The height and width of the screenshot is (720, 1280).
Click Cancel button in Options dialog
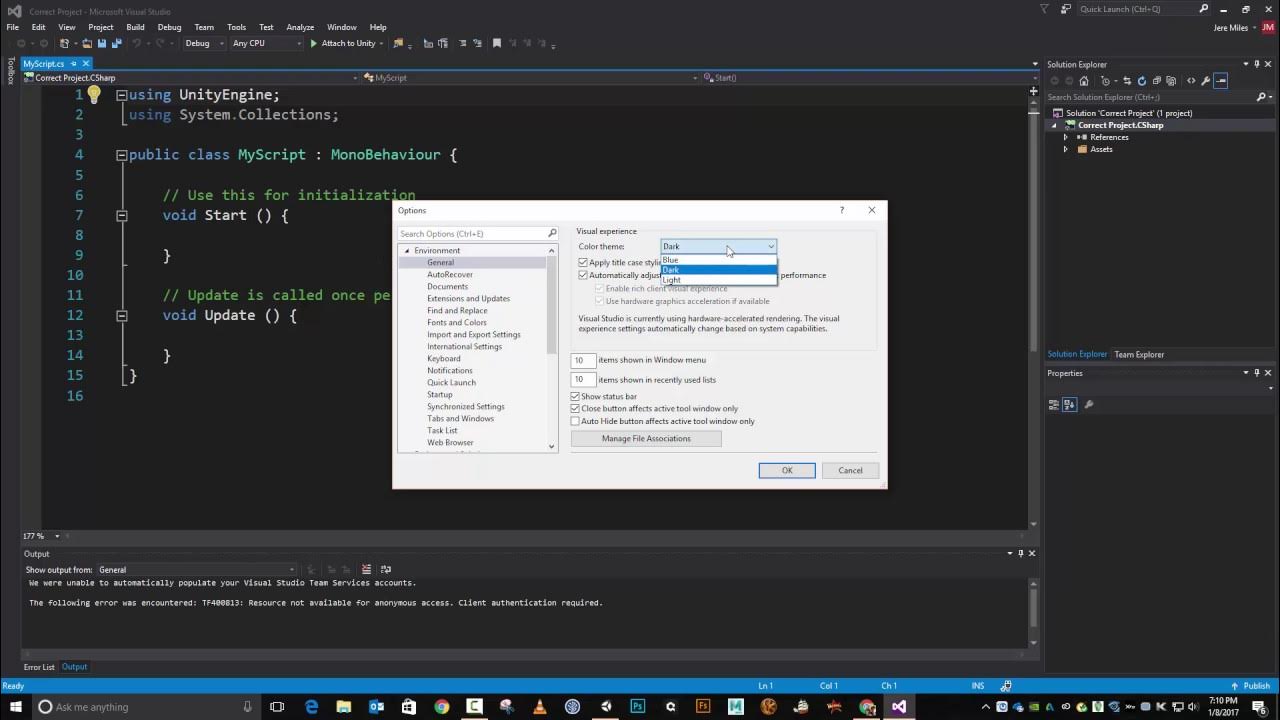(x=850, y=471)
